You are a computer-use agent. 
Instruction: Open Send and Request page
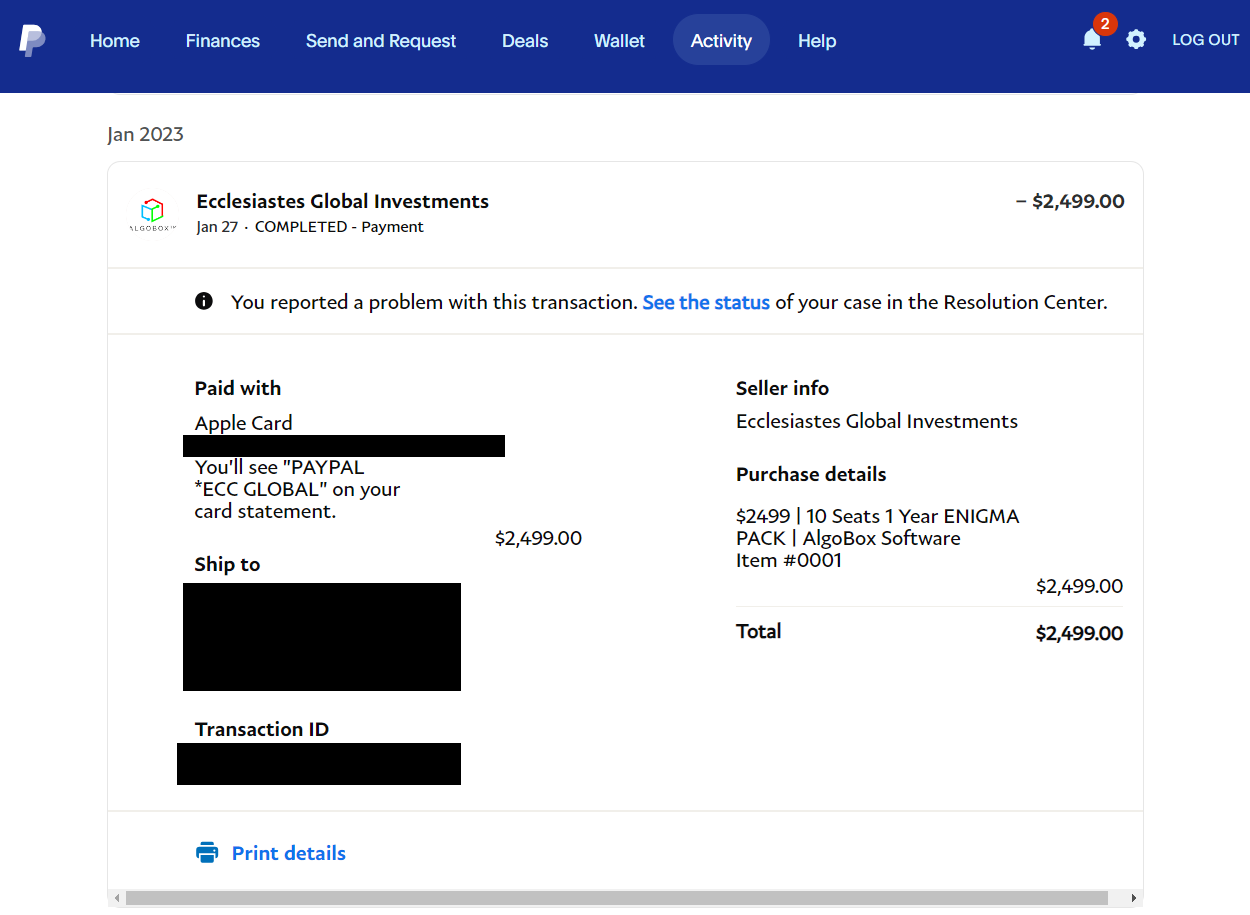(381, 41)
